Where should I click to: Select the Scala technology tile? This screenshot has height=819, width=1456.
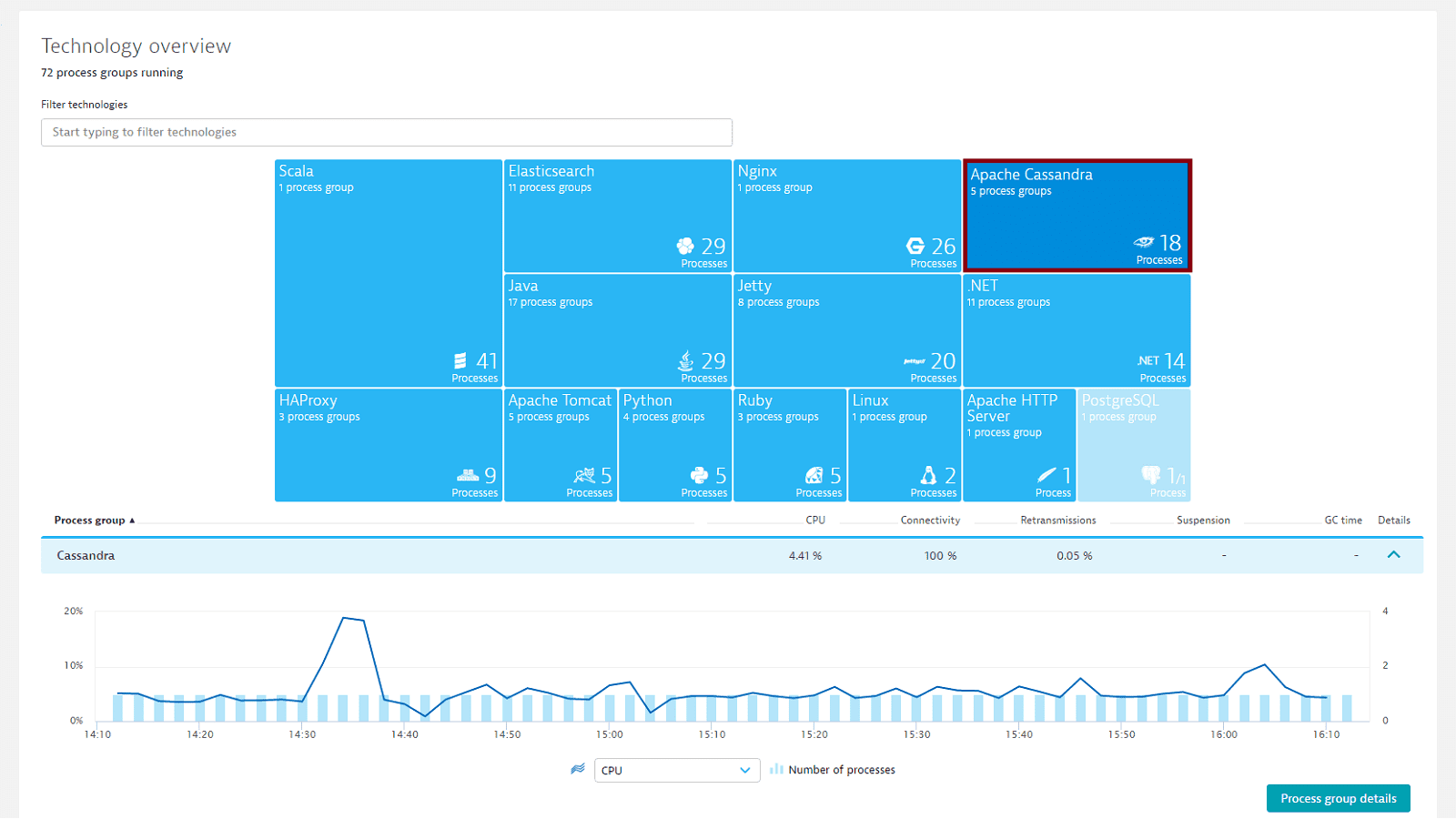[389, 273]
